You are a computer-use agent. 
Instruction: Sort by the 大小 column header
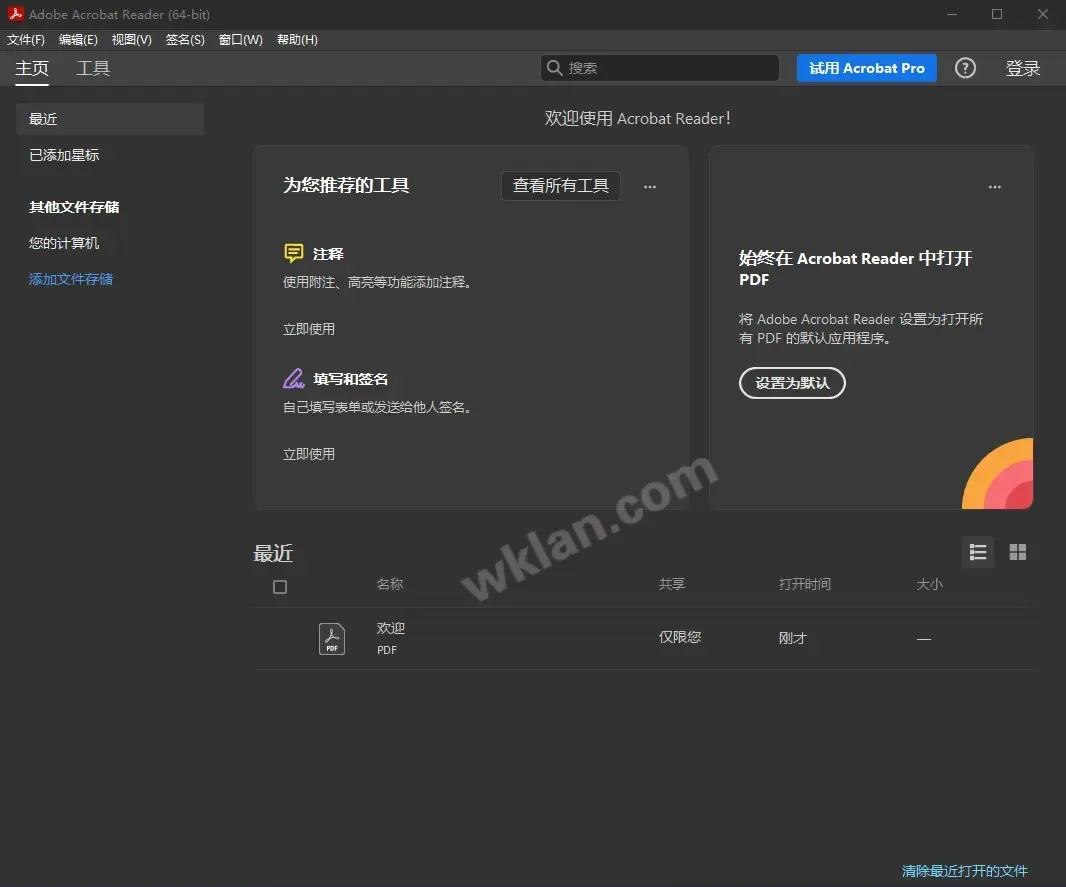coord(929,584)
